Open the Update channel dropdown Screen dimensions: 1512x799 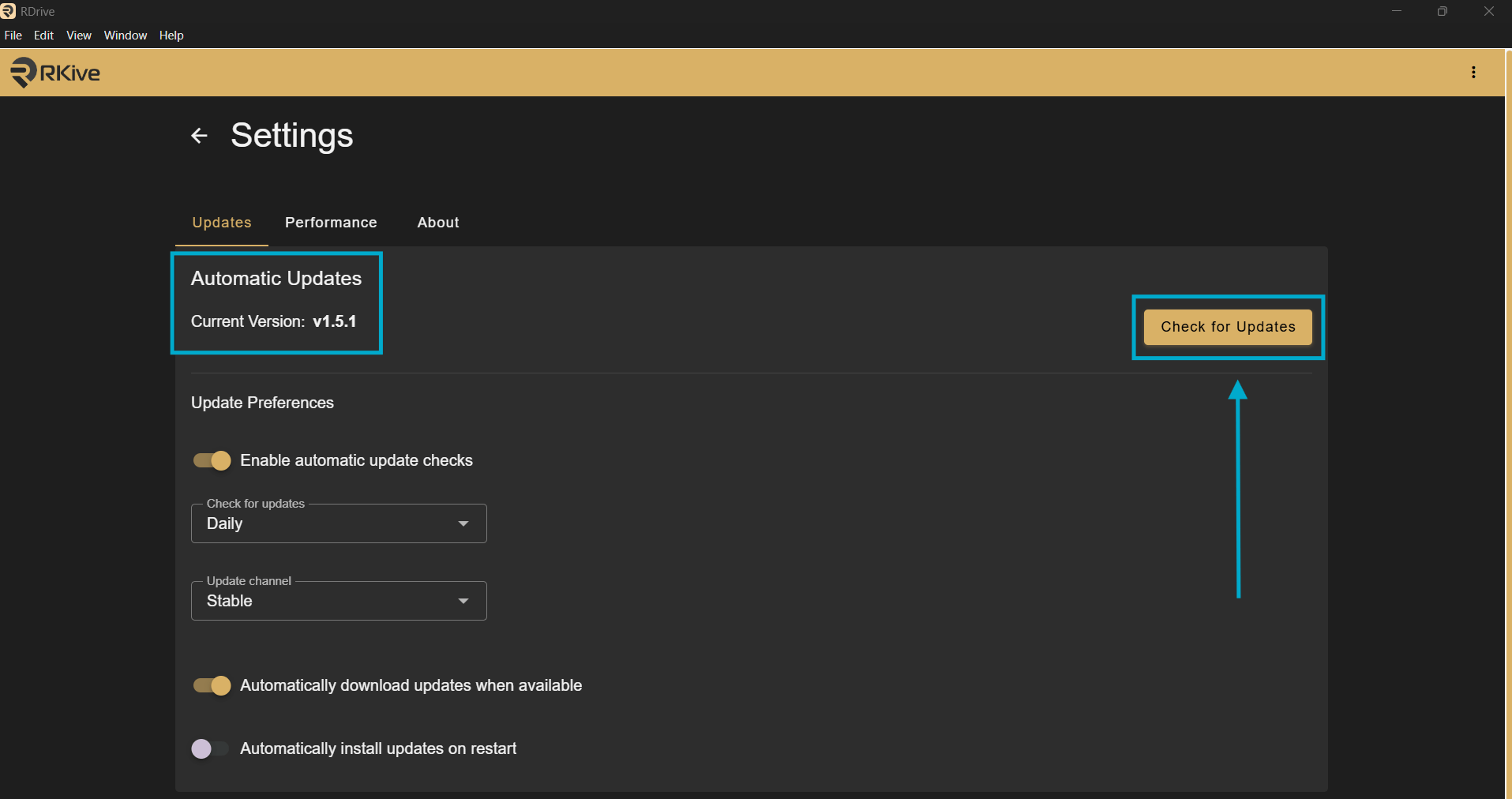(x=339, y=601)
